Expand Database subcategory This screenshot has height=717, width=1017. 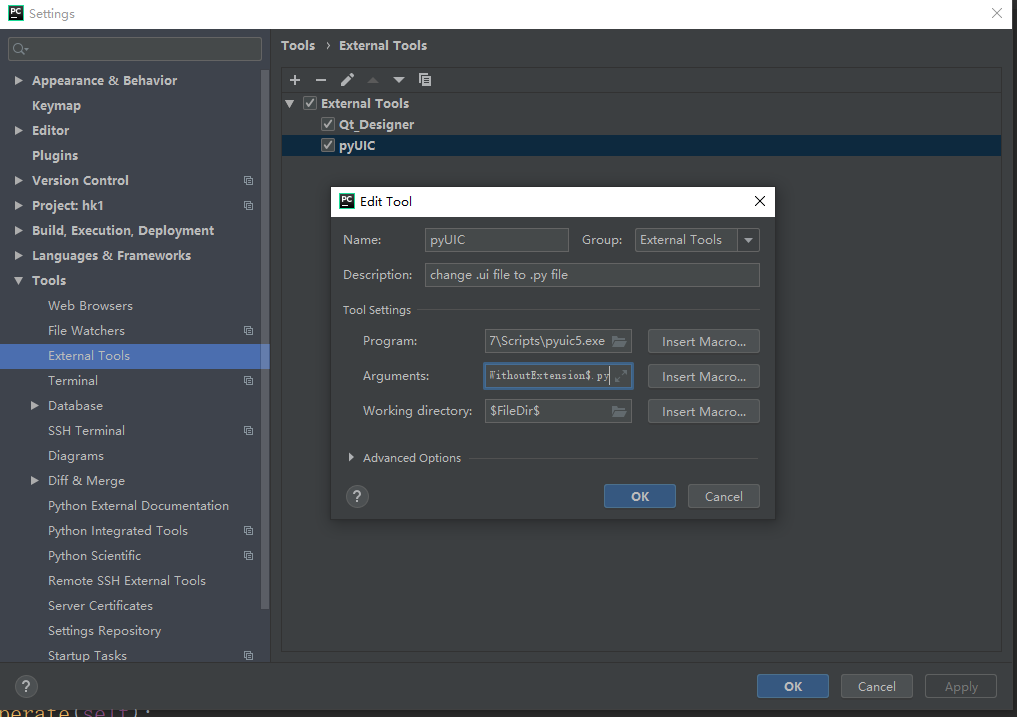click(35, 406)
